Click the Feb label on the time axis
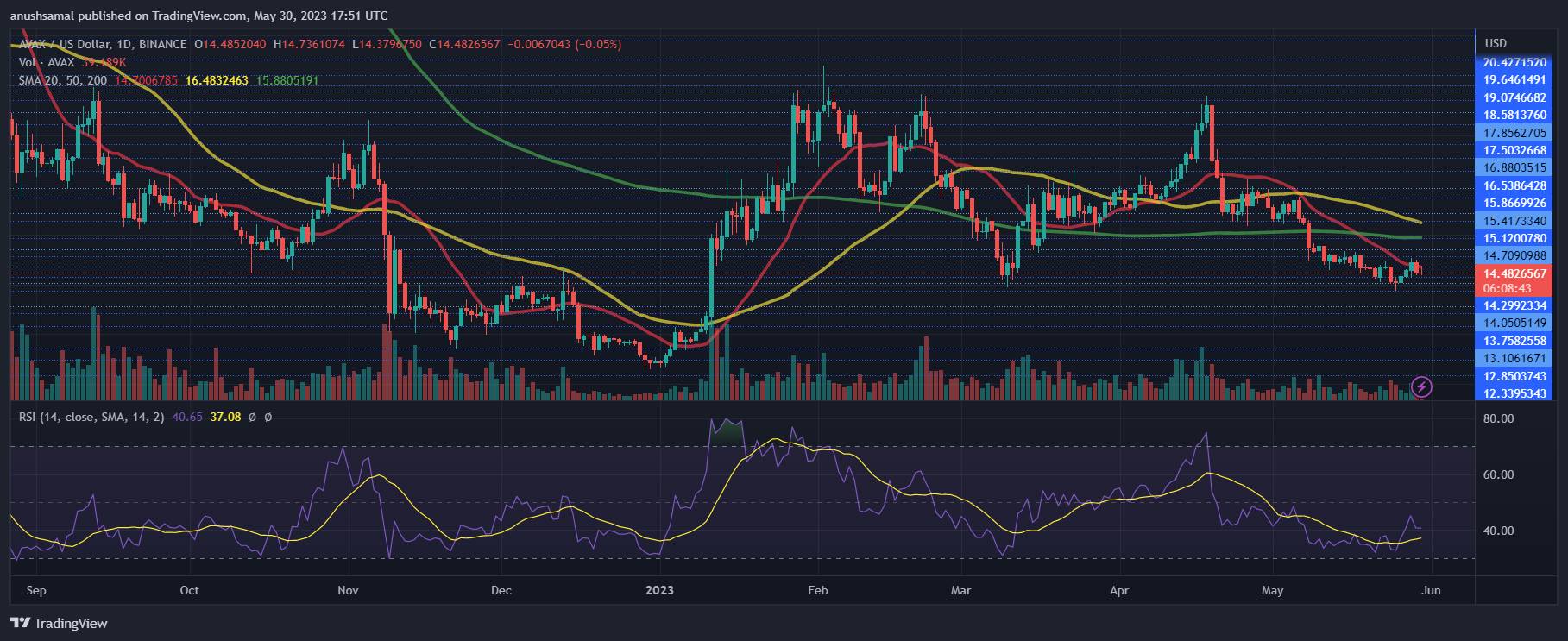This screenshot has height=641, width=1568. tap(817, 590)
